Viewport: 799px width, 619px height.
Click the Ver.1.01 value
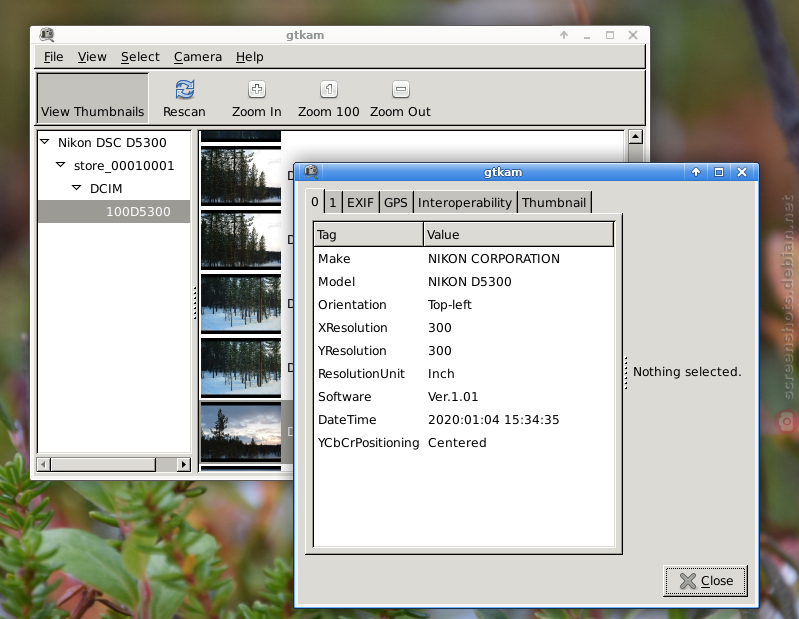pos(453,397)
